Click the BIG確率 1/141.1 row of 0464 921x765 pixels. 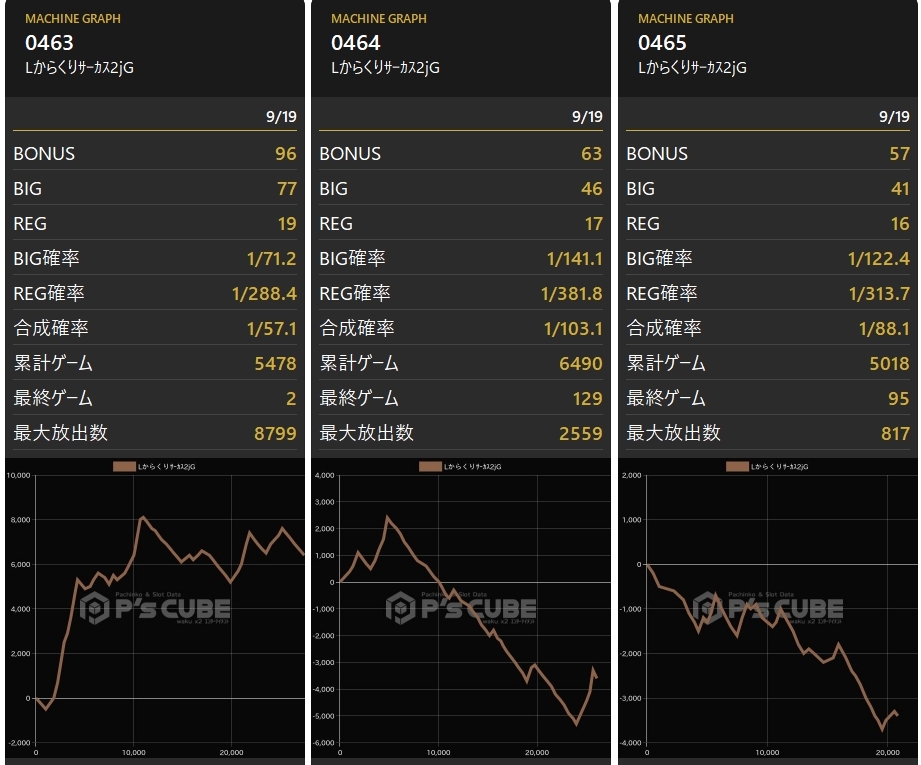[461, 258]
